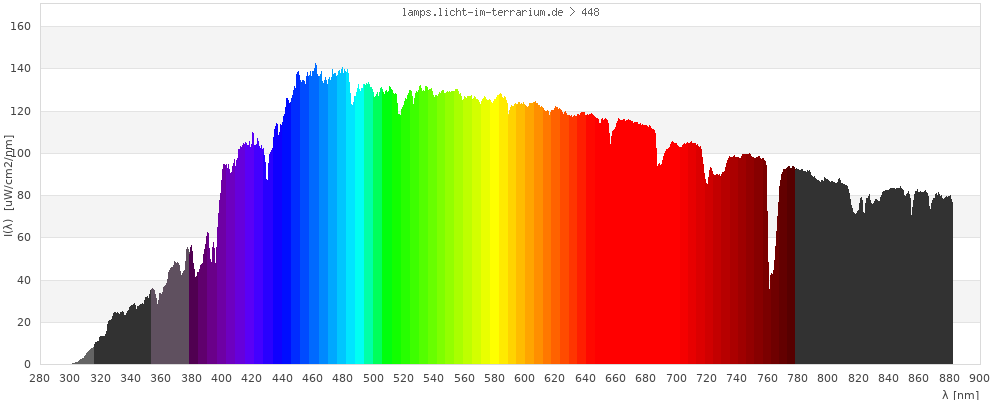Click the 100 label on the intensity axis

coord(22,153)
